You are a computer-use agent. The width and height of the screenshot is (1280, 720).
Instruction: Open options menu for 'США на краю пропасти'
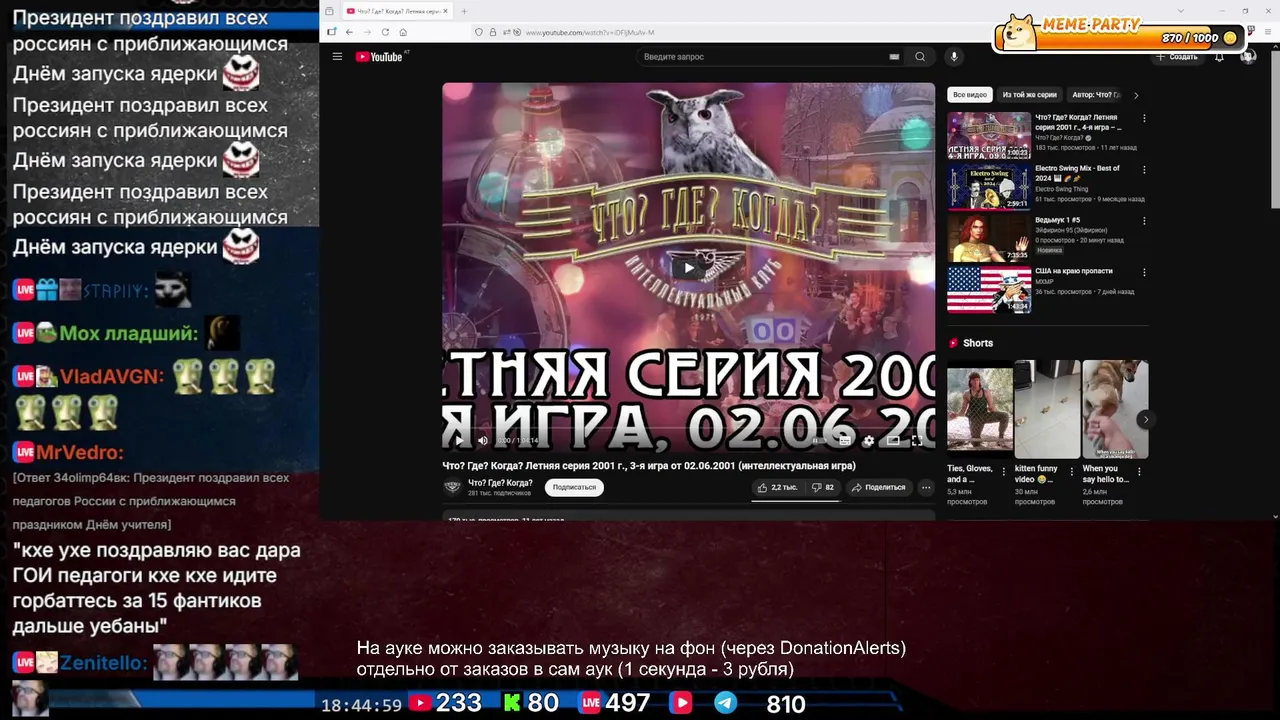pos(1144,272)
